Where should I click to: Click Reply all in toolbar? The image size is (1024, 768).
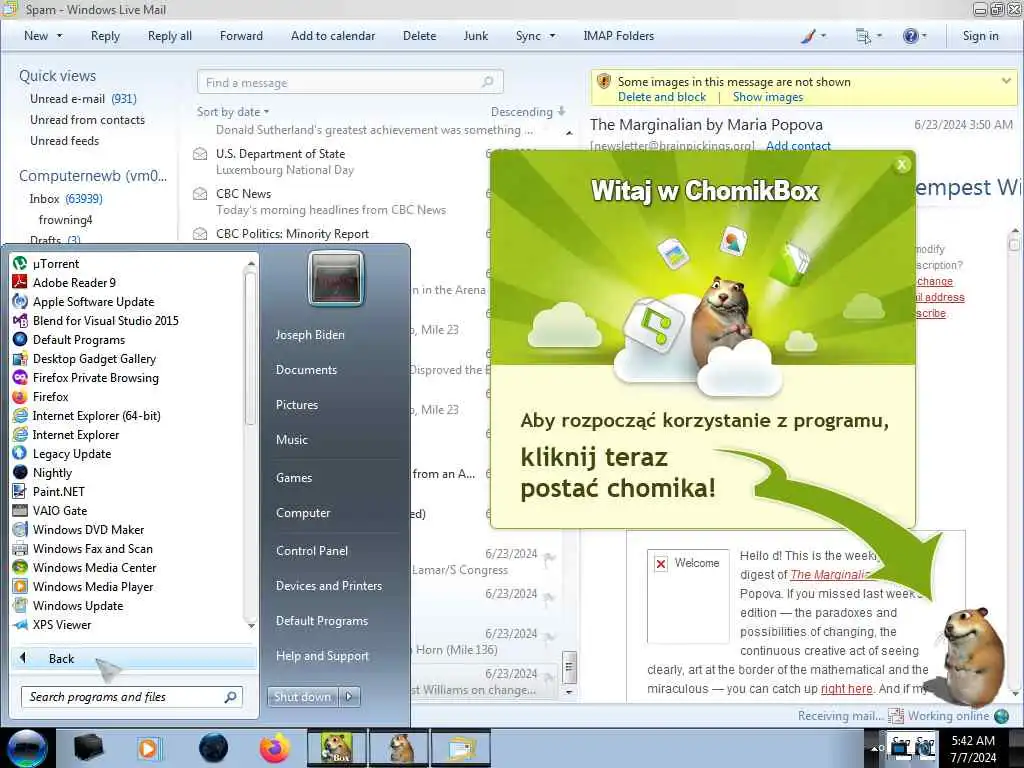(x=170, y=36)
